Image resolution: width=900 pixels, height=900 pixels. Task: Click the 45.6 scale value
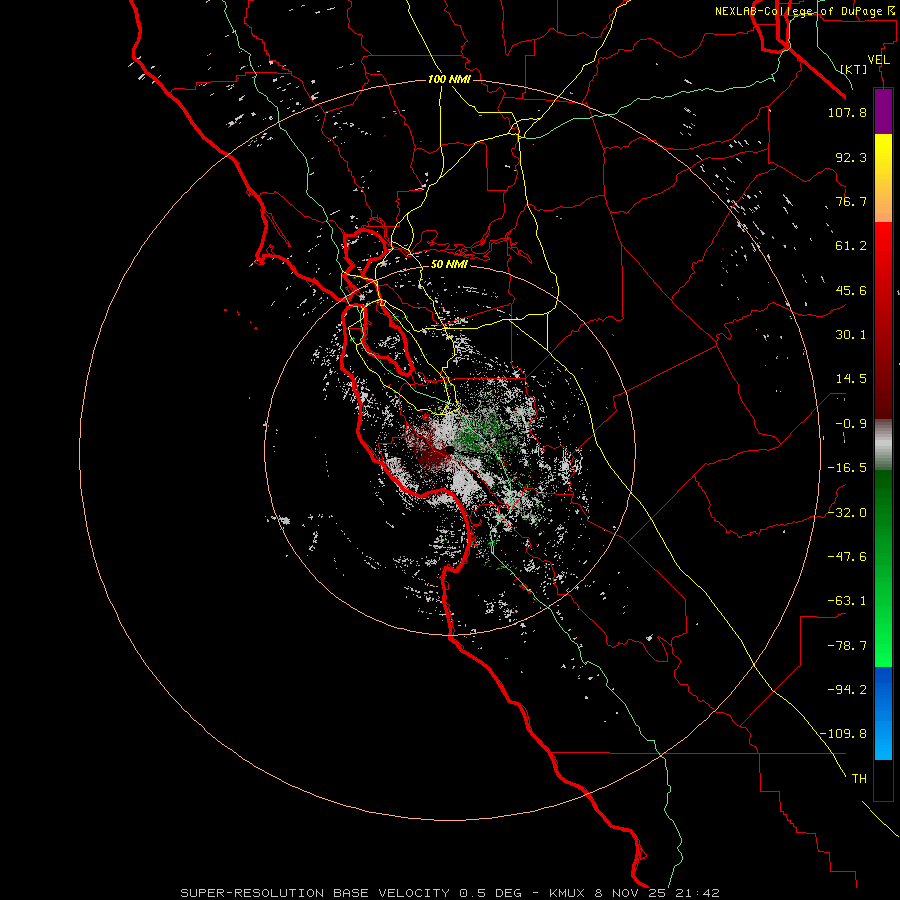click(851, 290)
